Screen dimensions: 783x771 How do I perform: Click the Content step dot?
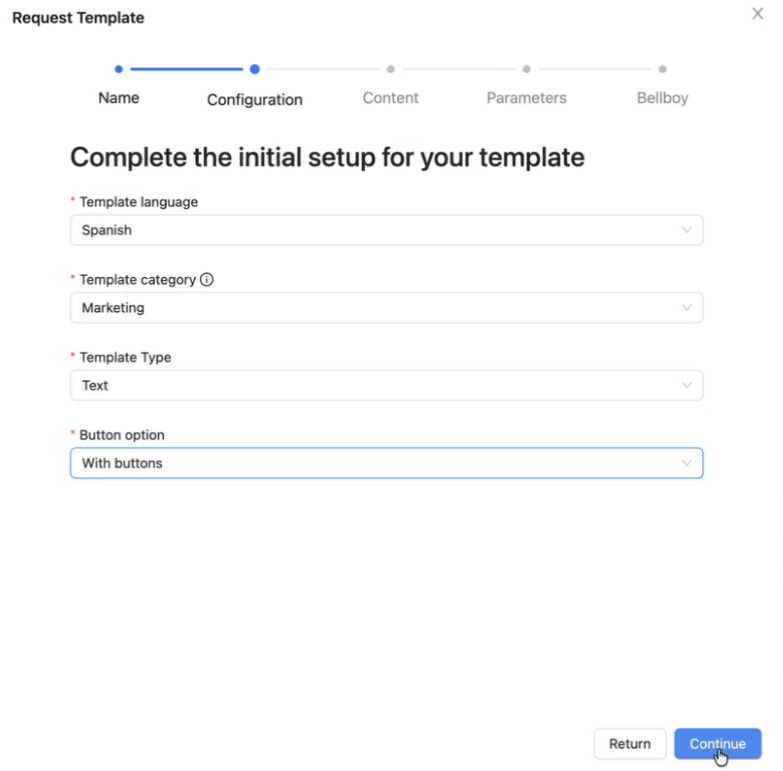click(390, 69)
